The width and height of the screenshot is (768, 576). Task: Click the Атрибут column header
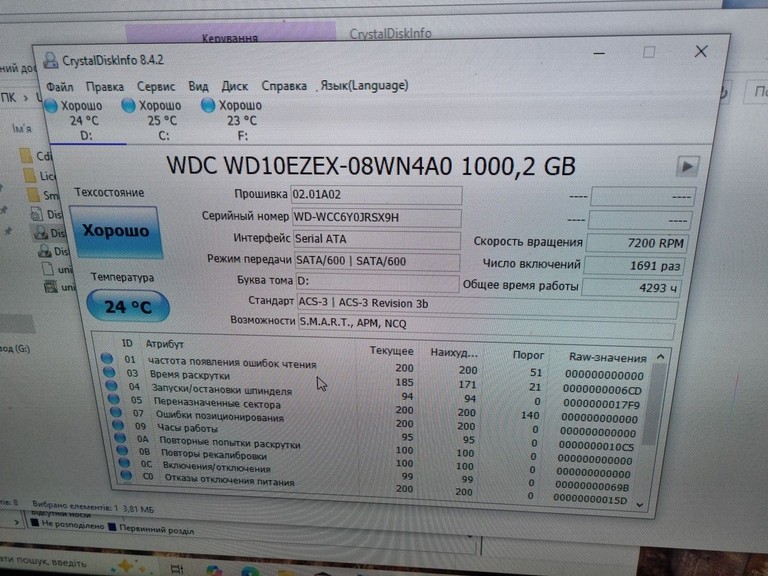coord(165,344)
